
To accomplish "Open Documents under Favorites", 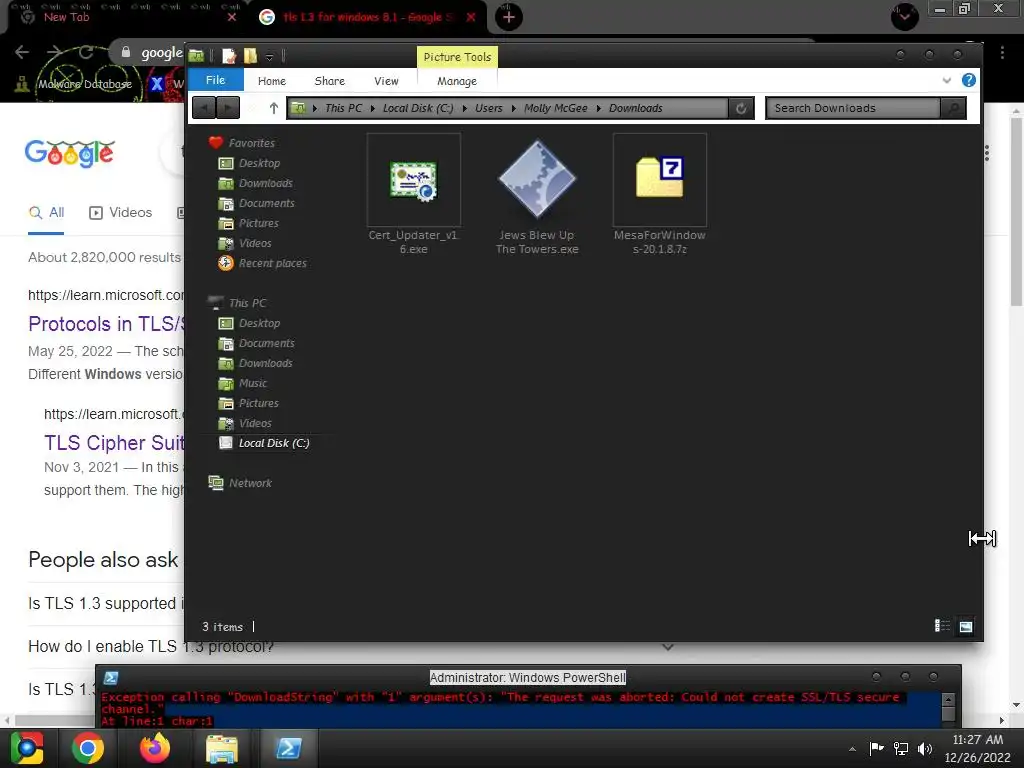I will pos(266,203).
